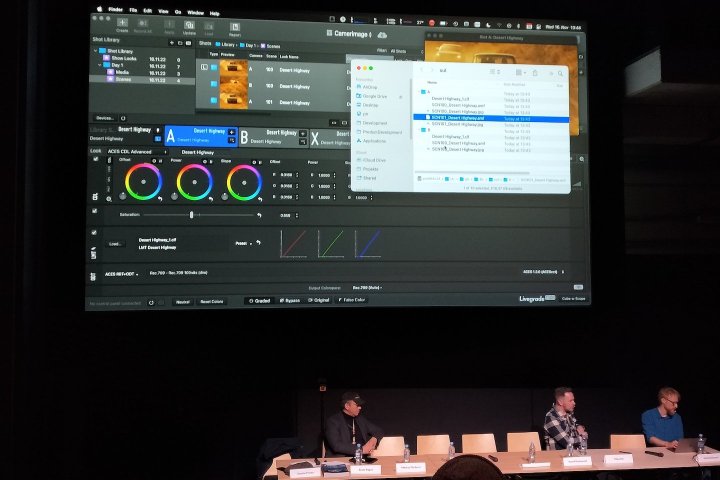Screen dimensions: 720x480
Task: Reset the Offset color wheel with its undo arrow
Action: (x=160, y=199)
